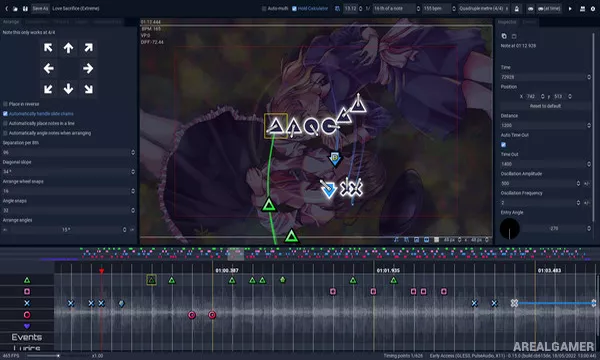Viewport: 600px width, 360px height.
Task: Open the 16th of a note dropdown
Action: (x=396, y=8)
